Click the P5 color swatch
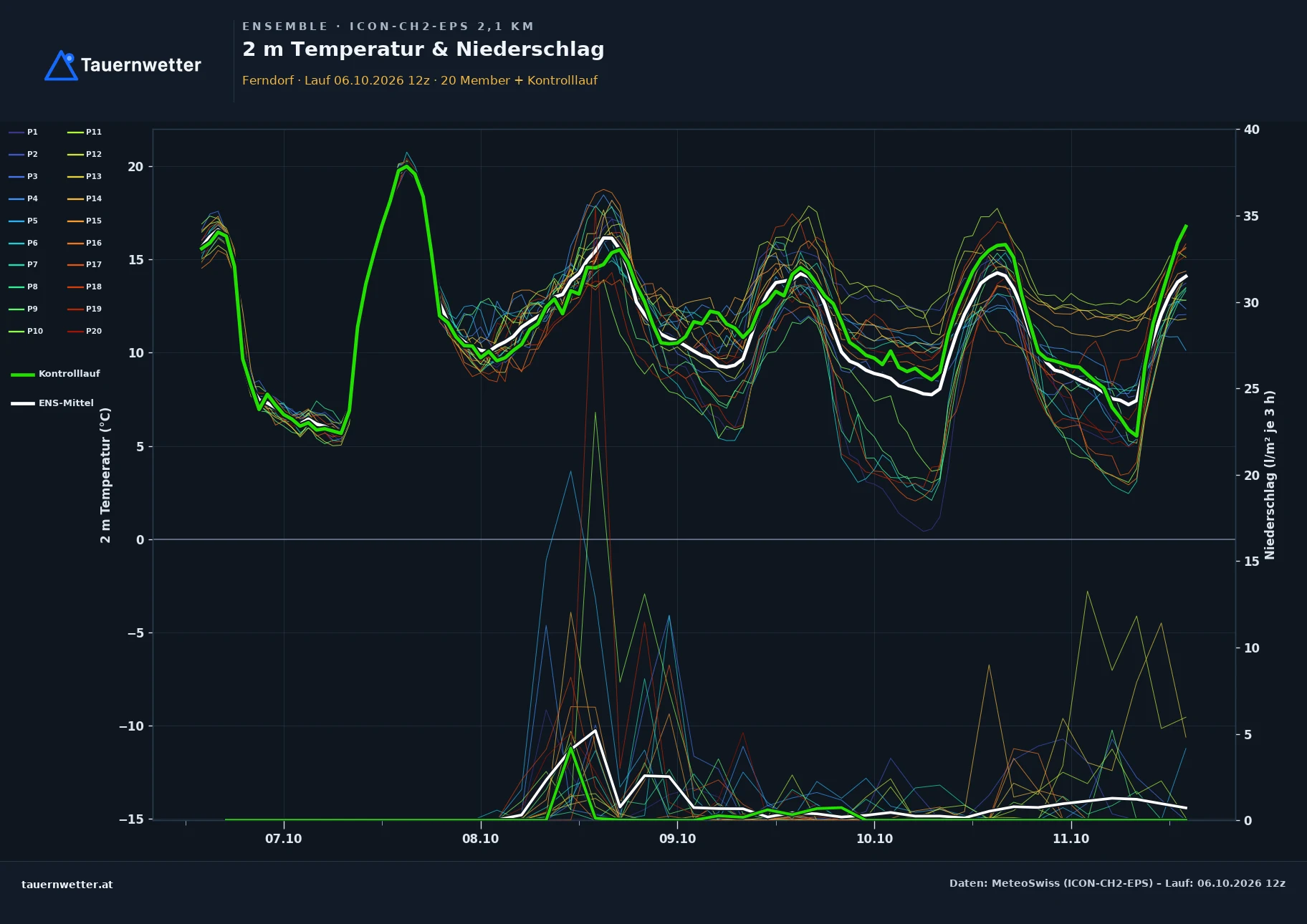This screenshot has height=924, width=1307. [16, 221]
